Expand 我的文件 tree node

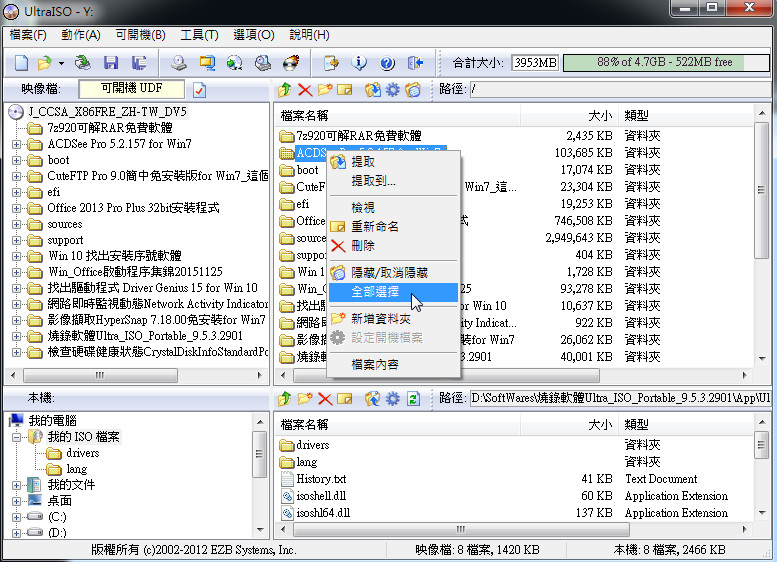tap(16, 486)
